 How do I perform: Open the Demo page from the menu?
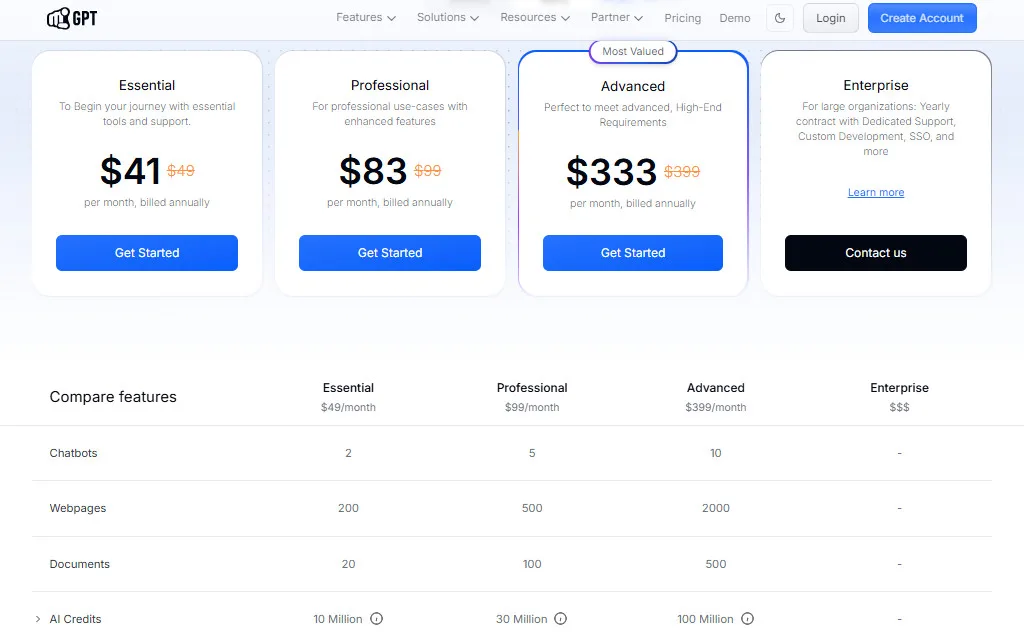pos(735,18)
